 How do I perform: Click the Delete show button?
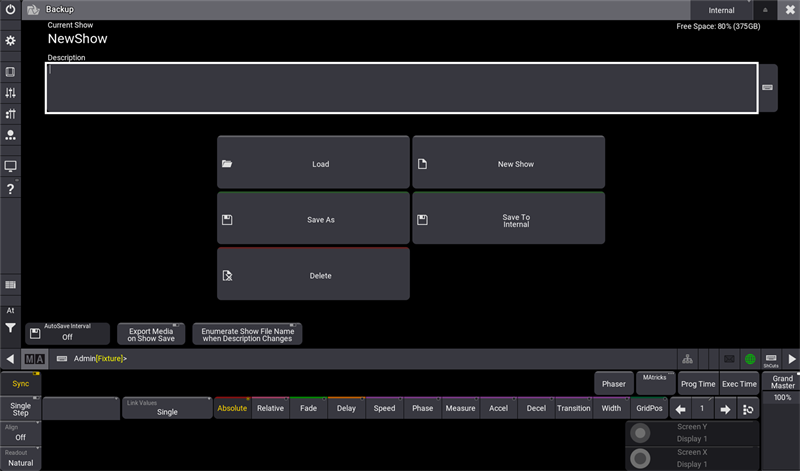313,274
